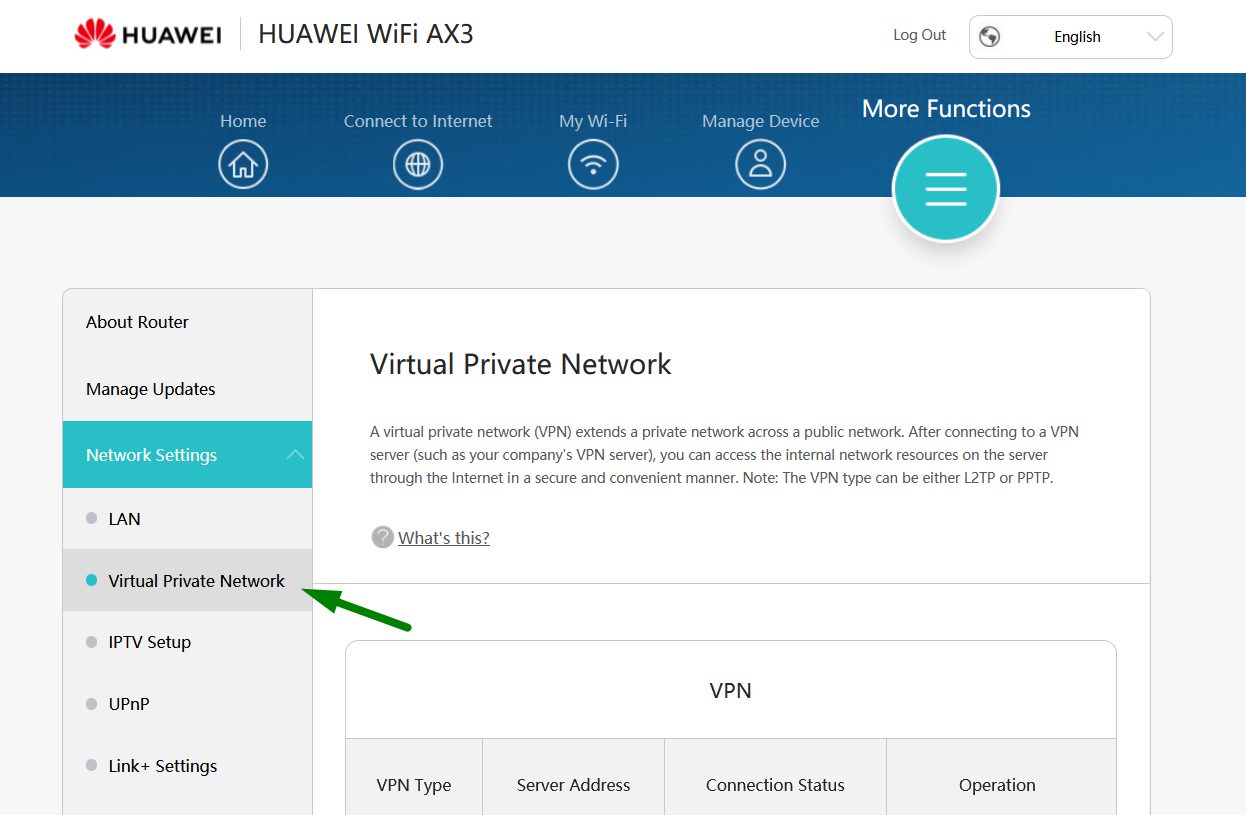Click the Log Out link

coord(919,35)
